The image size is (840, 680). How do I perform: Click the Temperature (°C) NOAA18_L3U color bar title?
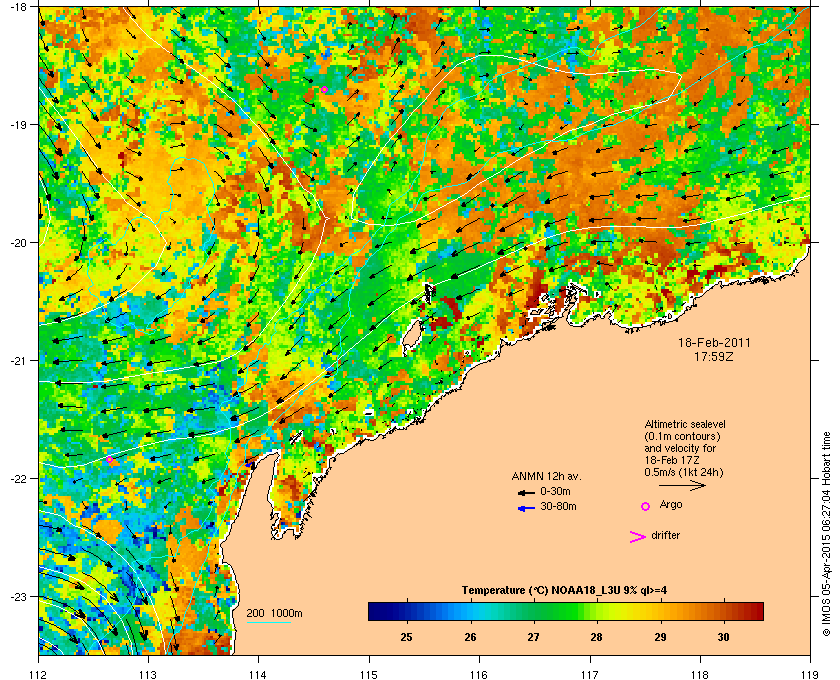pyautogui.click(x=564, y=591)
